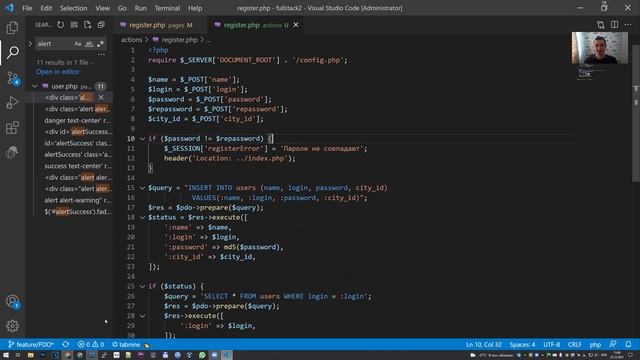The width and height of the screenshot is (640, 360).
Task: Open the Run menu
Action: pos(140,8)
